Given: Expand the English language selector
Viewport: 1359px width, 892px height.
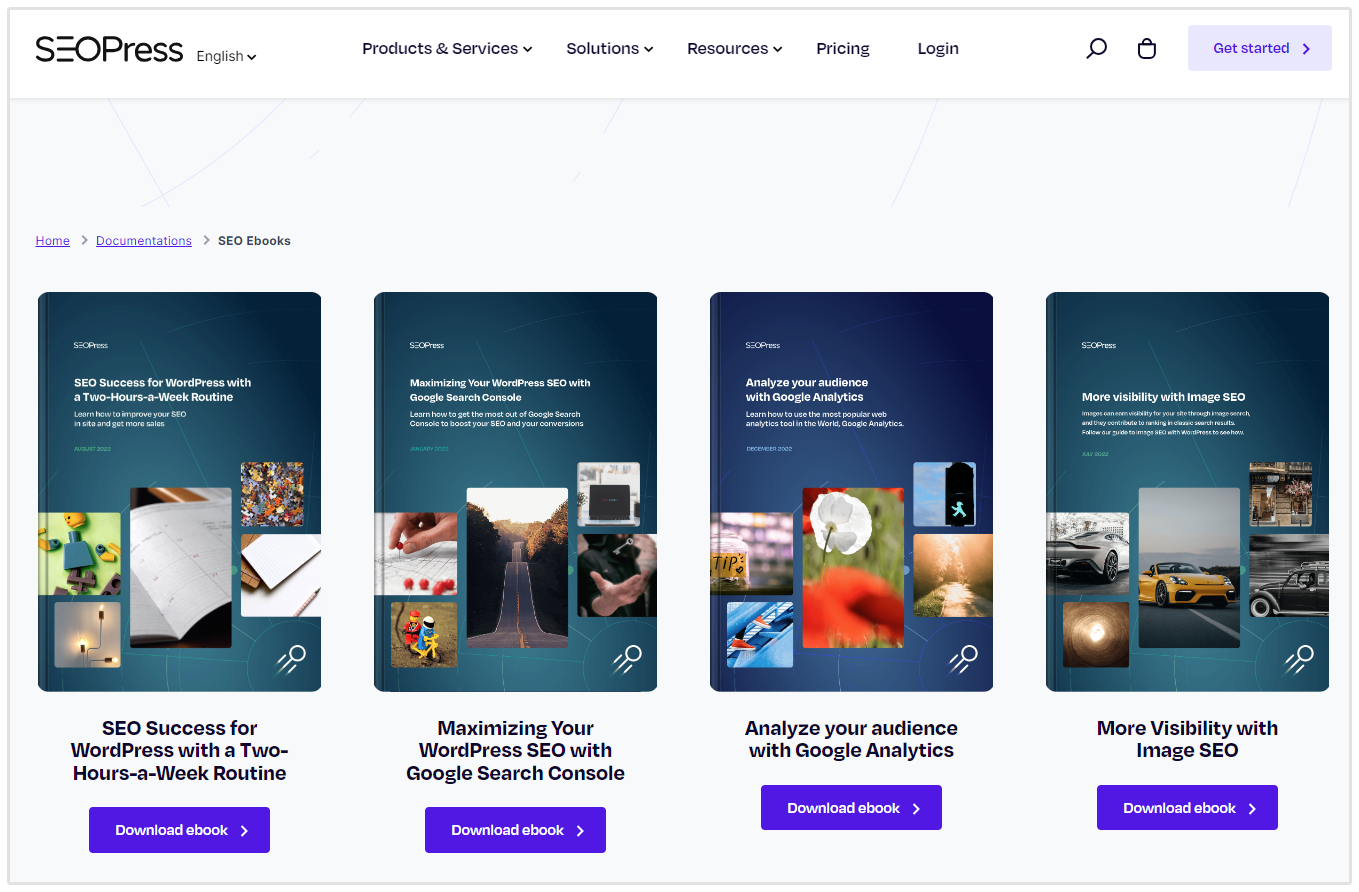Looking at the screenshot, I should (x=226, y=57).
